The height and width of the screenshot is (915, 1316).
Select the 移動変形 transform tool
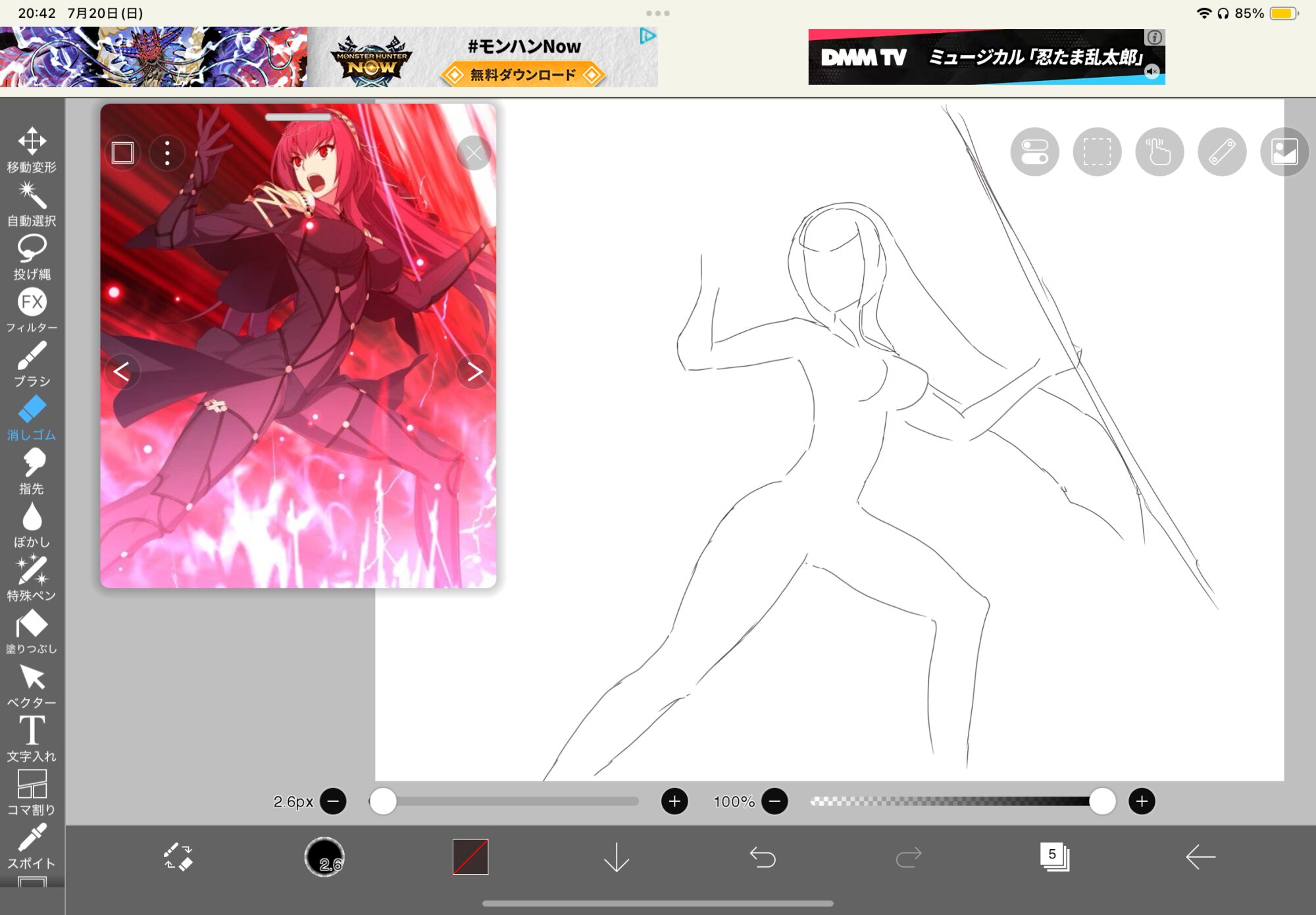tap(32, 149)
